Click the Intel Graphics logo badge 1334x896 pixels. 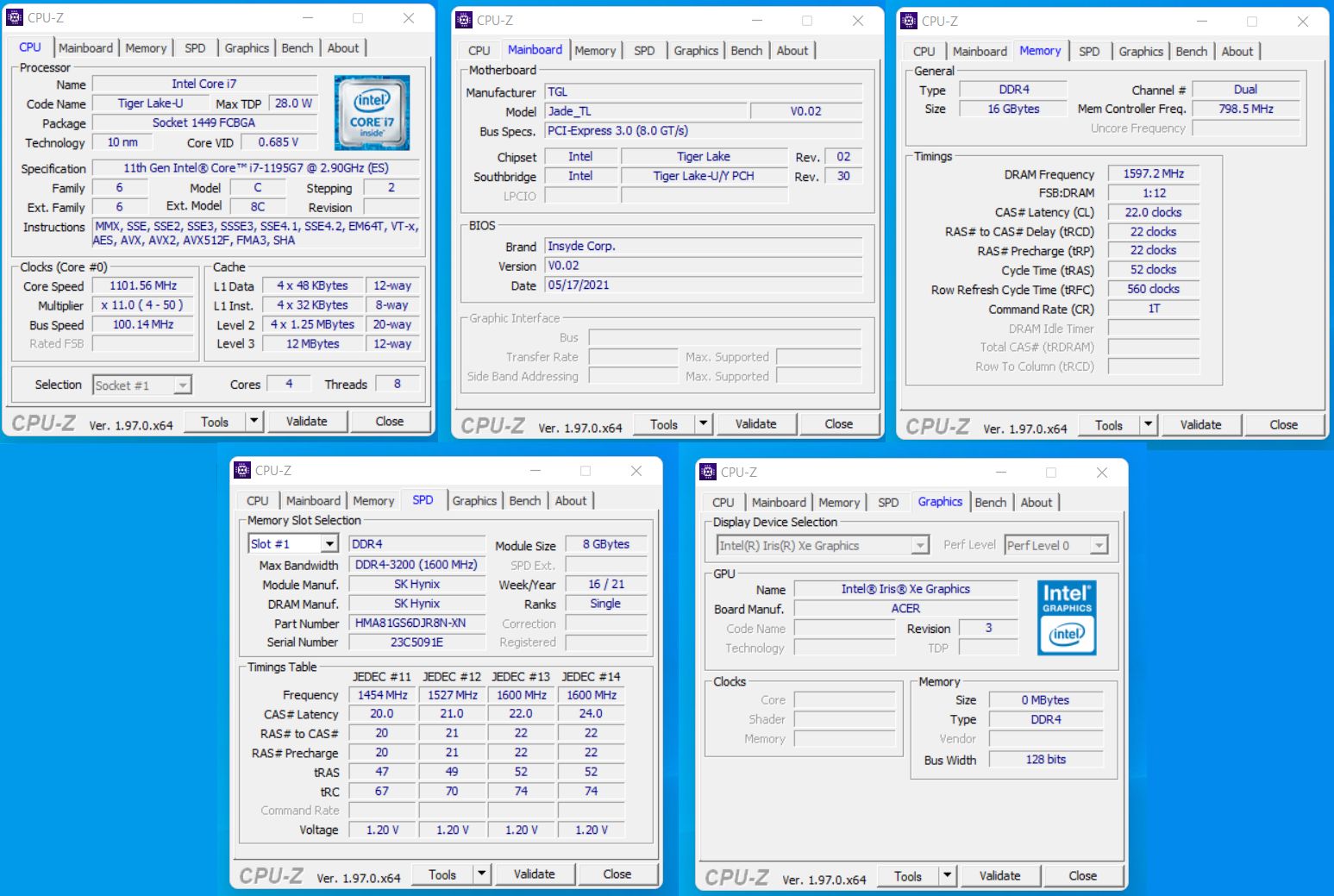click(x=1067, y=617)
